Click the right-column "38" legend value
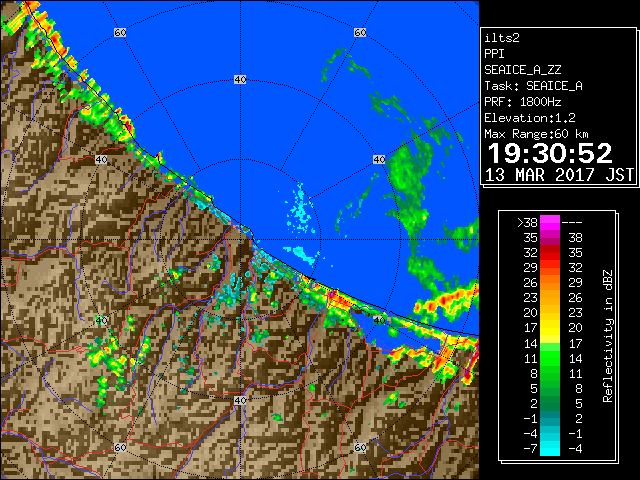 coord(575,238)
